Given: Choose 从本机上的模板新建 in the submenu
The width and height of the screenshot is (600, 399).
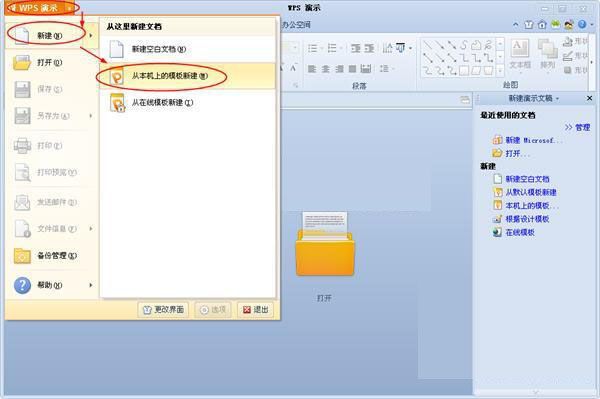Looking at the screenshot, I should 188,76.
